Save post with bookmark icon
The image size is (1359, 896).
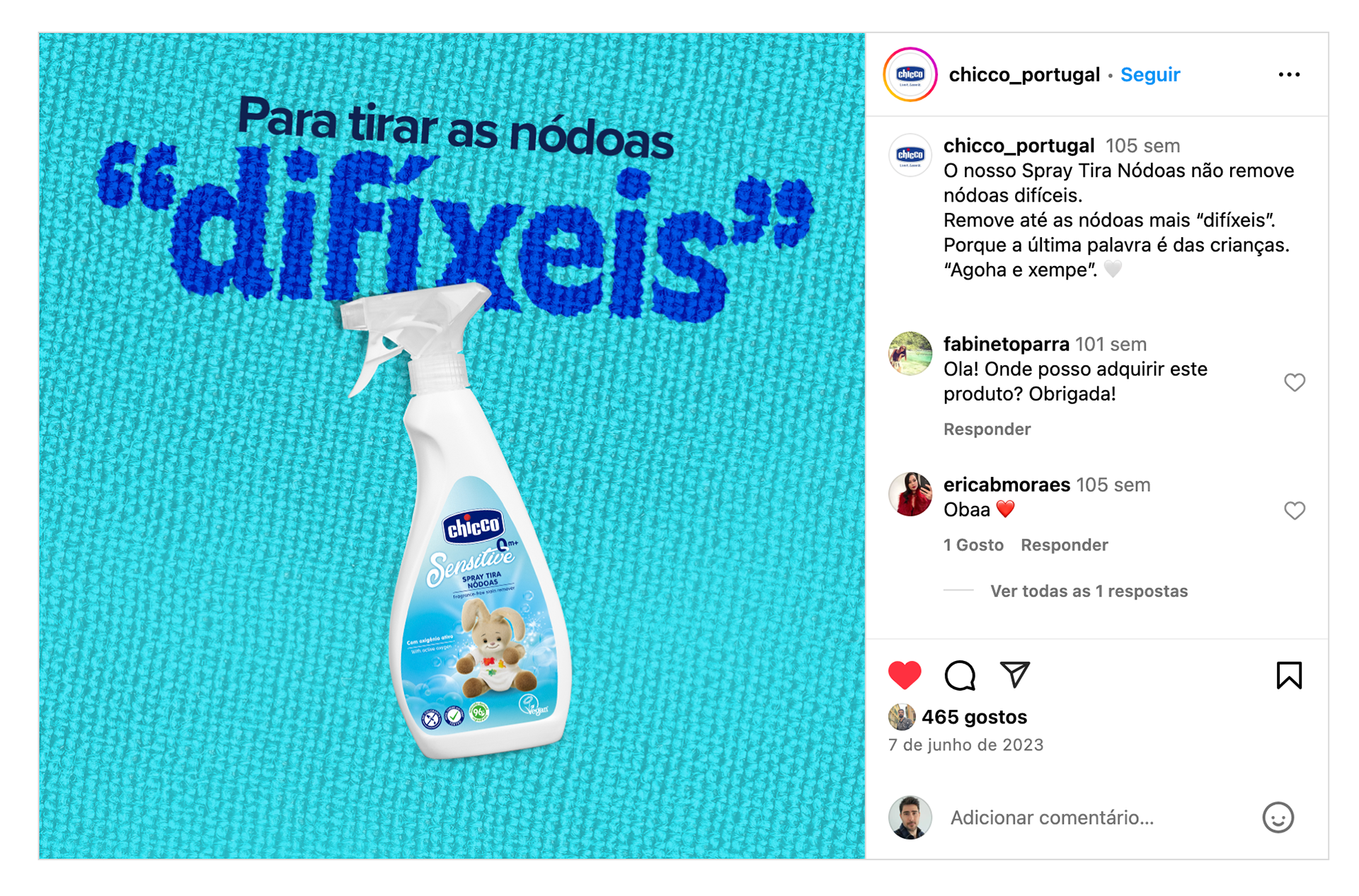point(1289,675)
